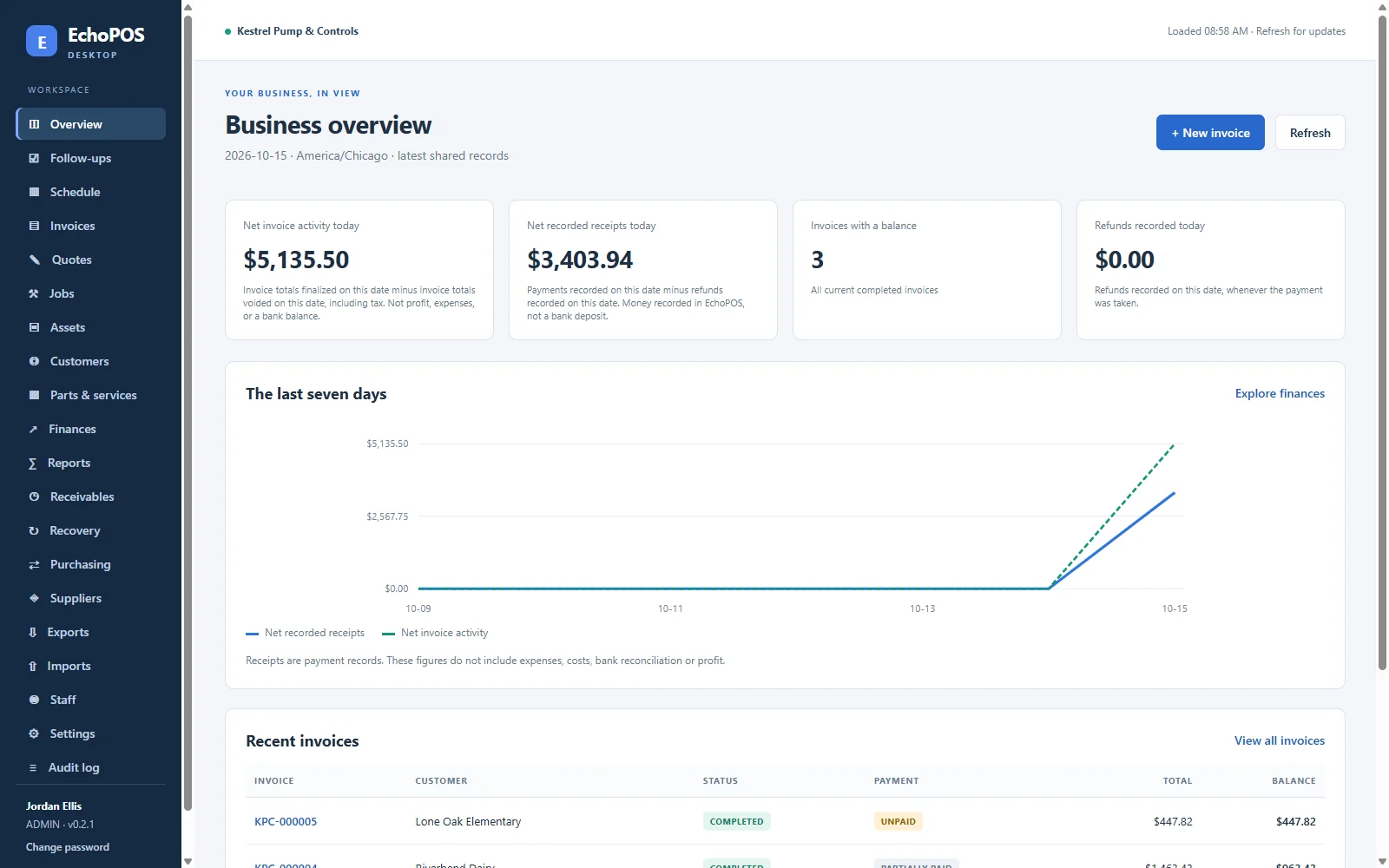
Task: Click Lone Oak Elementary customer cell
Action: click(x=468, y=821)
